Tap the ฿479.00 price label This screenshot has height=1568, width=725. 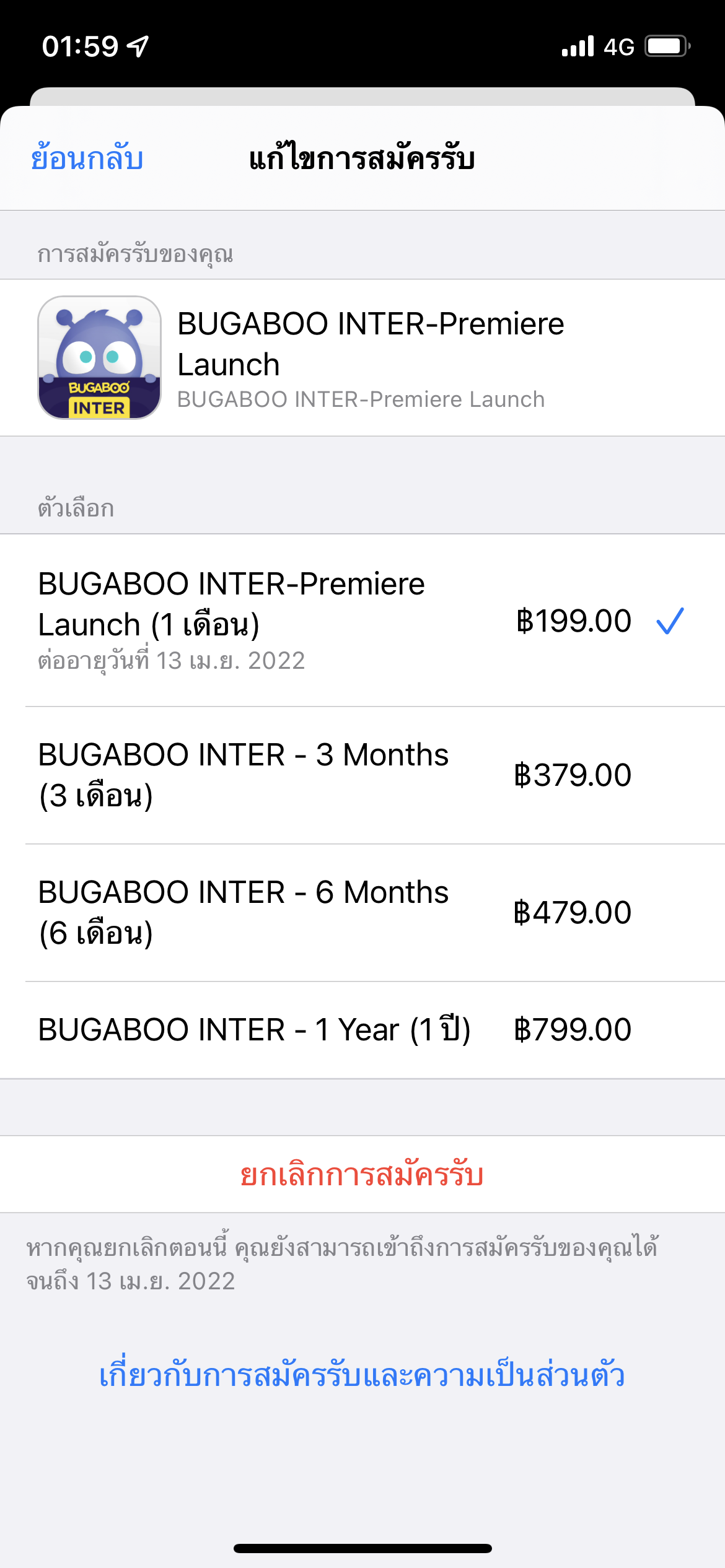pos(573,913)
